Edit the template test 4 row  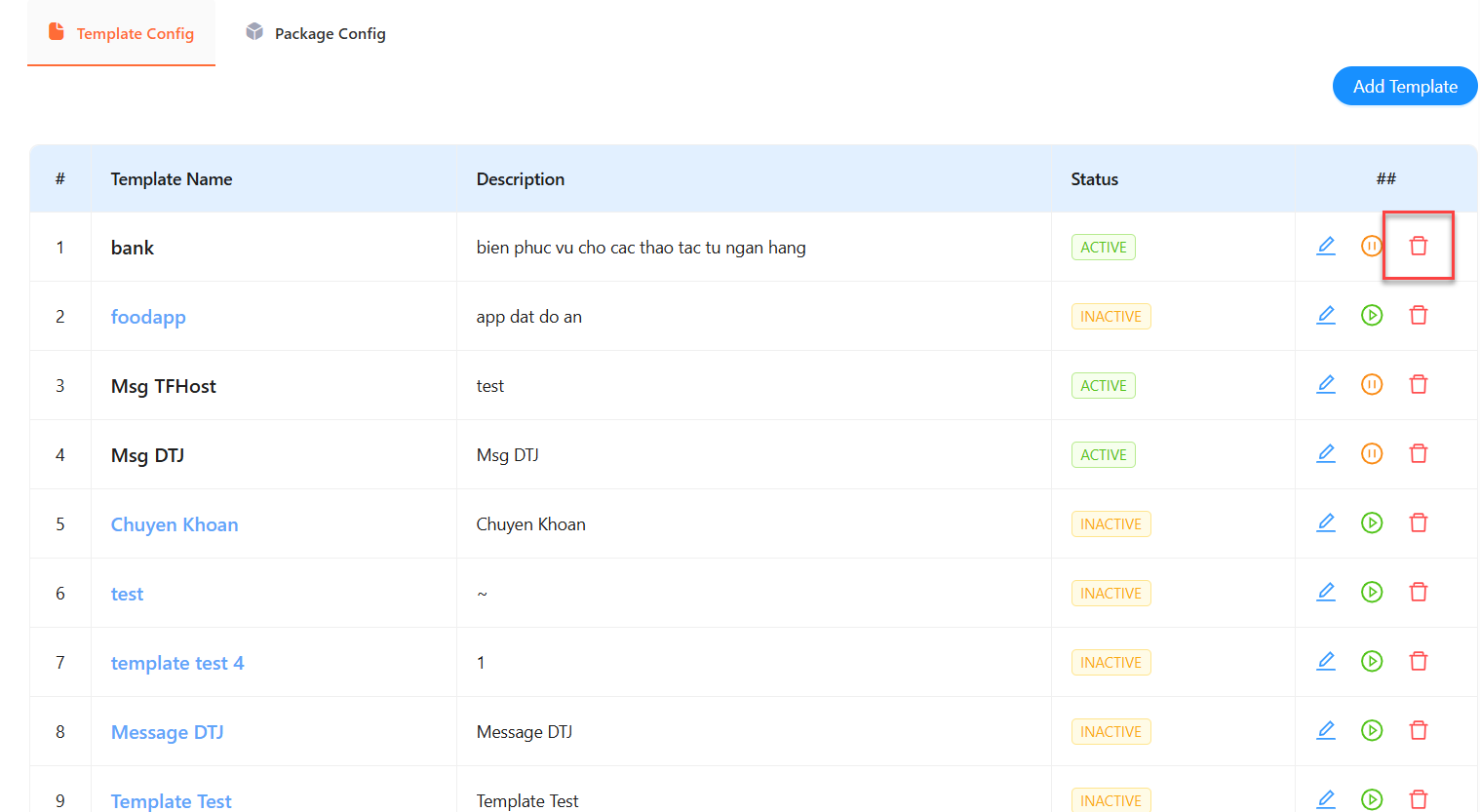(1326, 661)
